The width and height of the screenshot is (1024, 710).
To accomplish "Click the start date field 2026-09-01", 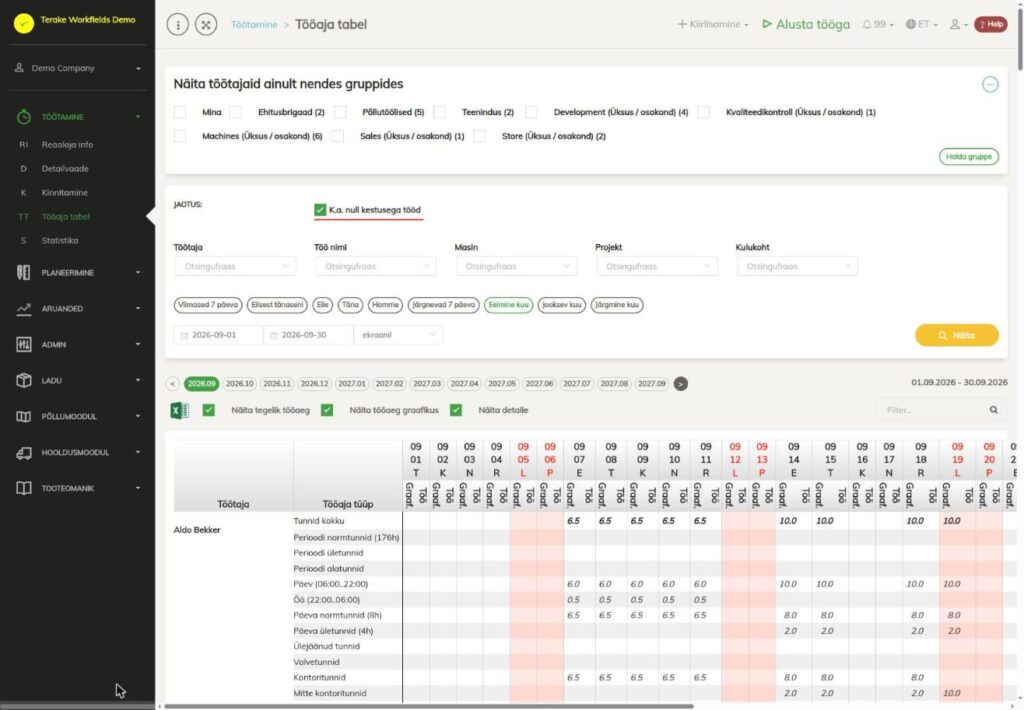I will pyautogui.click(x=218, y=335).
